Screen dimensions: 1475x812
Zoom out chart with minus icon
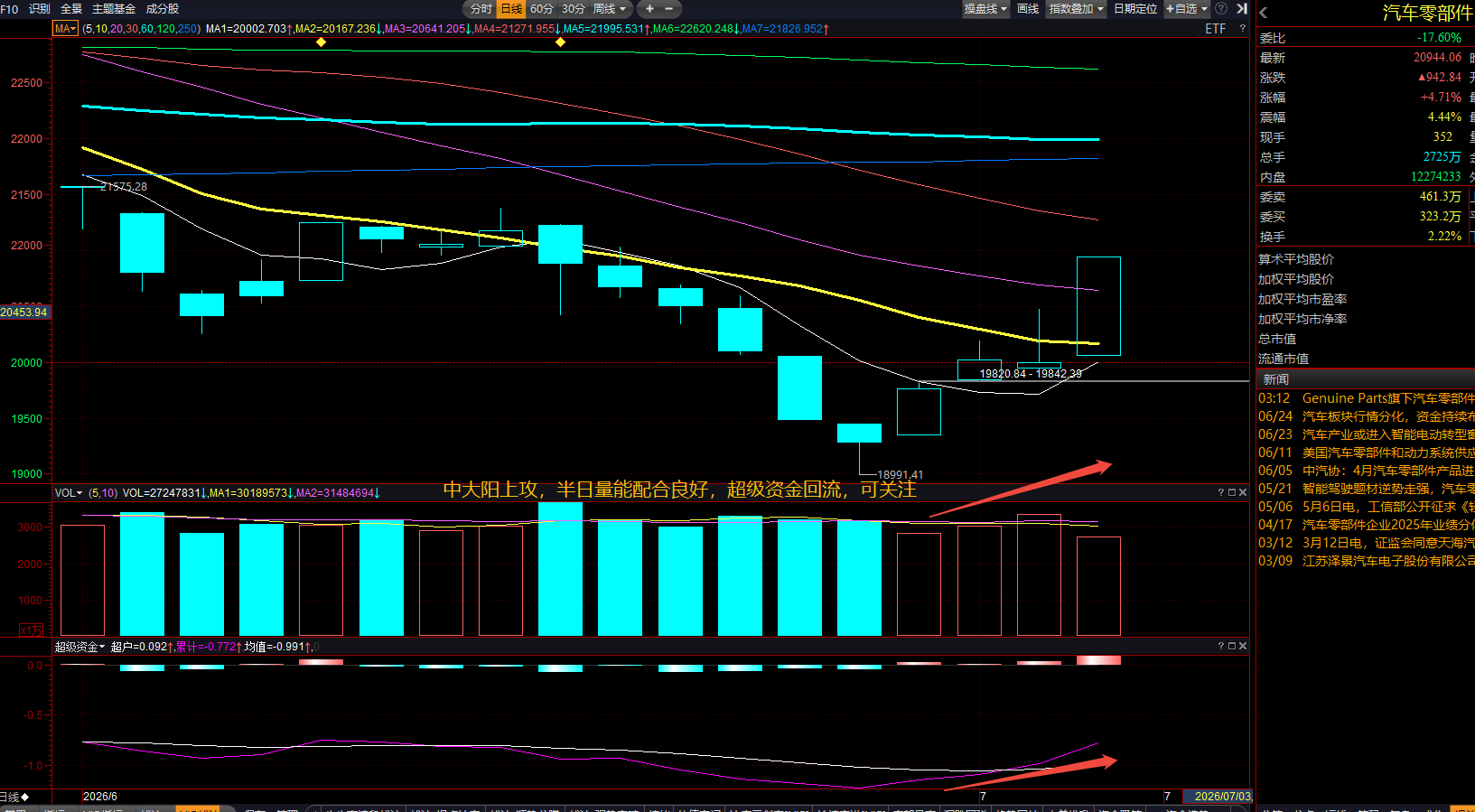pos(669,9)
